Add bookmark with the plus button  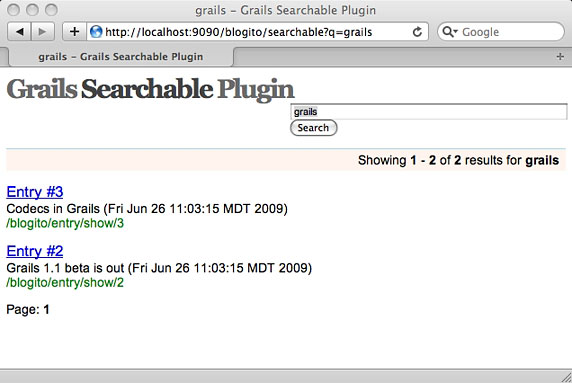click(x=74, y=32)
